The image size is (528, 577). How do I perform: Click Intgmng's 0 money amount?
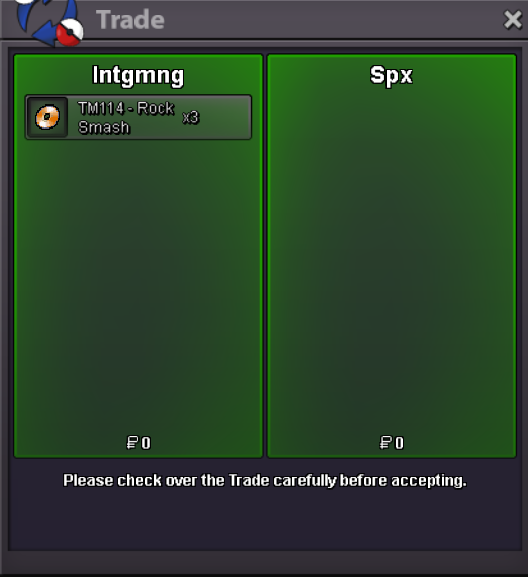146,443
